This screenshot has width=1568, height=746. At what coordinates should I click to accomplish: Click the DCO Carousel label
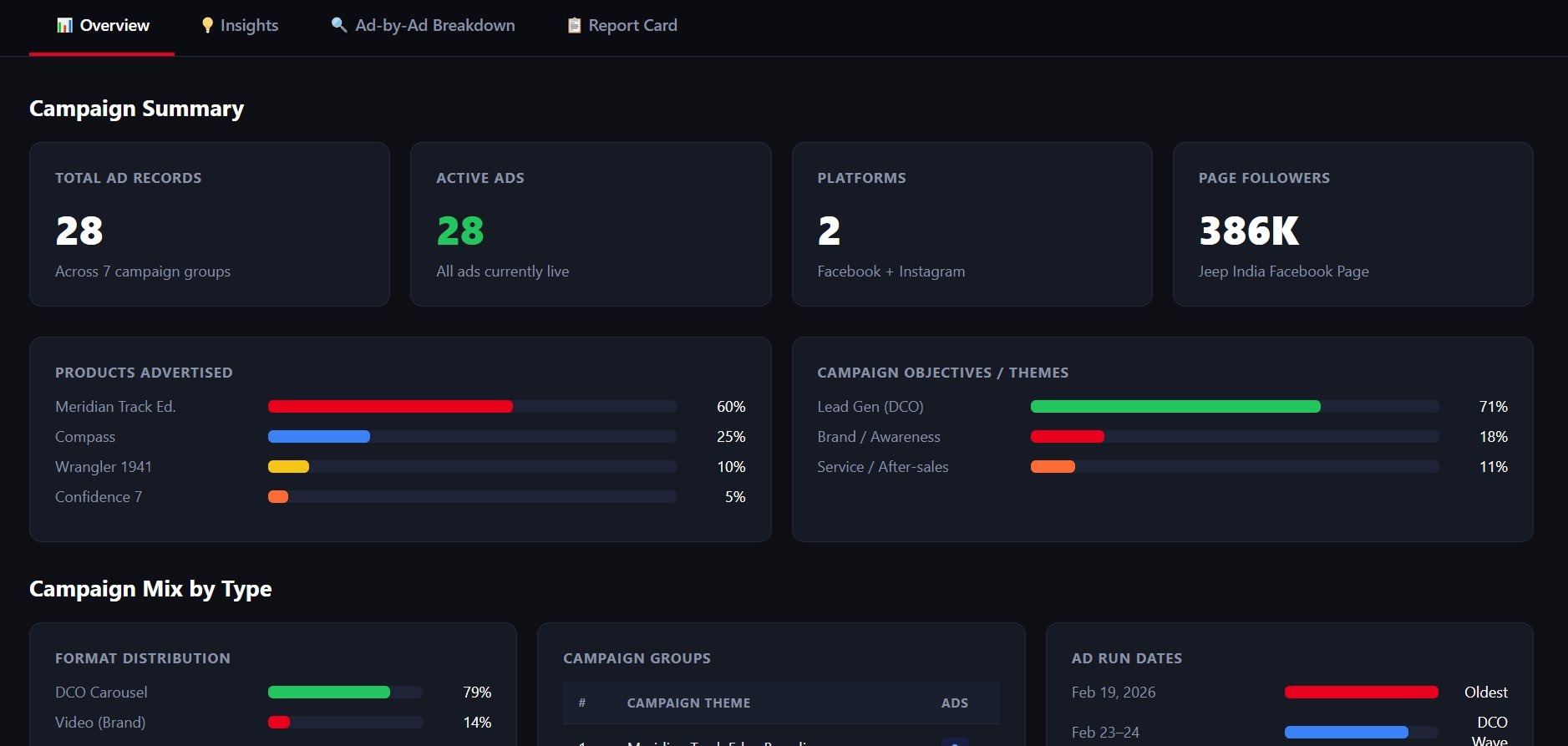tap(101, 693)
